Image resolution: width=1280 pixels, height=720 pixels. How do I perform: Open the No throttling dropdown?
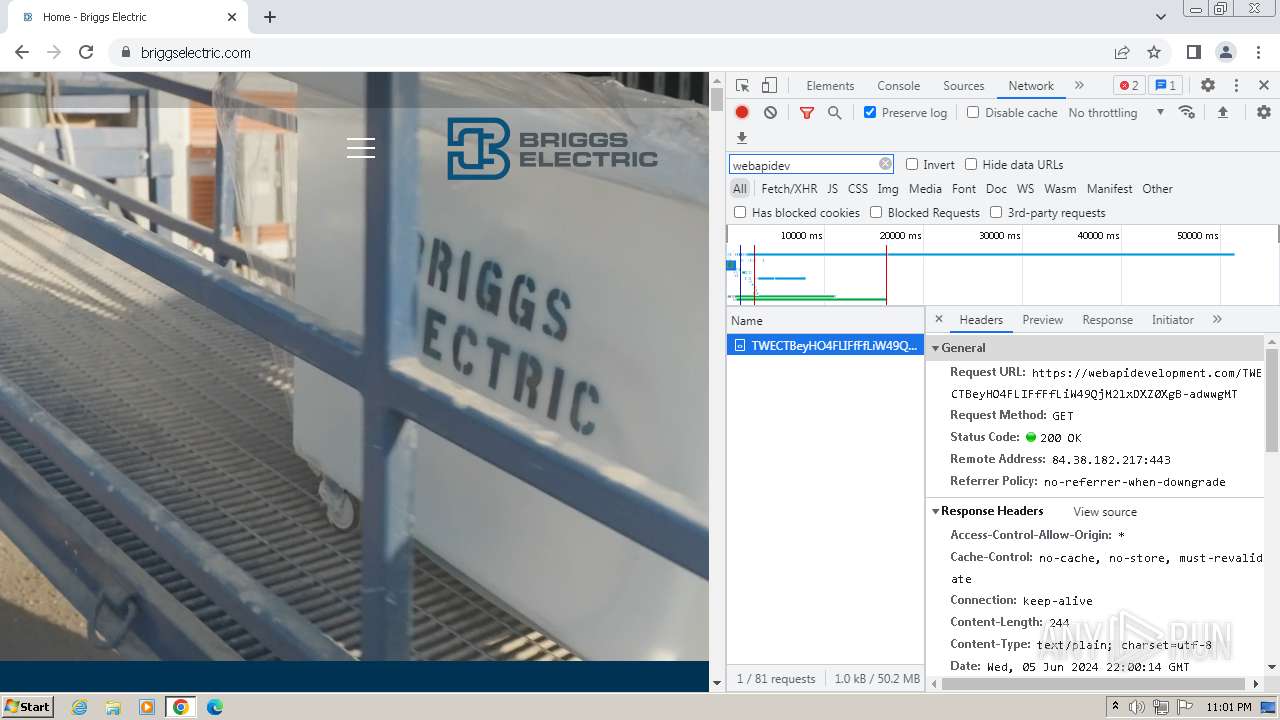(x=1116, y=113)
